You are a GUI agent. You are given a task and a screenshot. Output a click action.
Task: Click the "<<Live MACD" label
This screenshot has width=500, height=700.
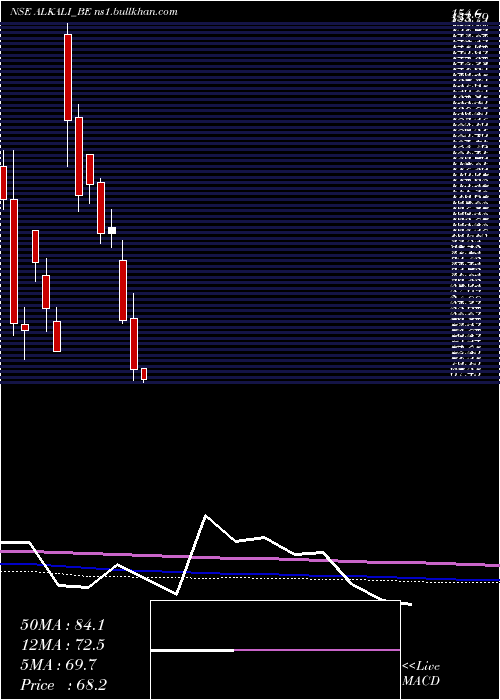pyautogui.click(x=421, y=674)
